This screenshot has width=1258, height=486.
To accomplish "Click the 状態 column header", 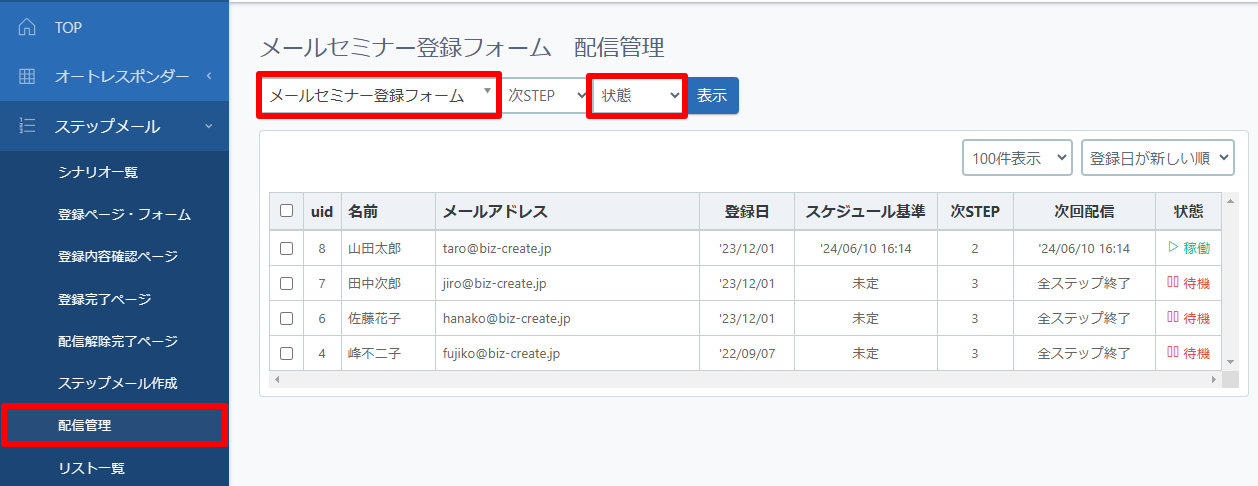I will [1188, 212].
